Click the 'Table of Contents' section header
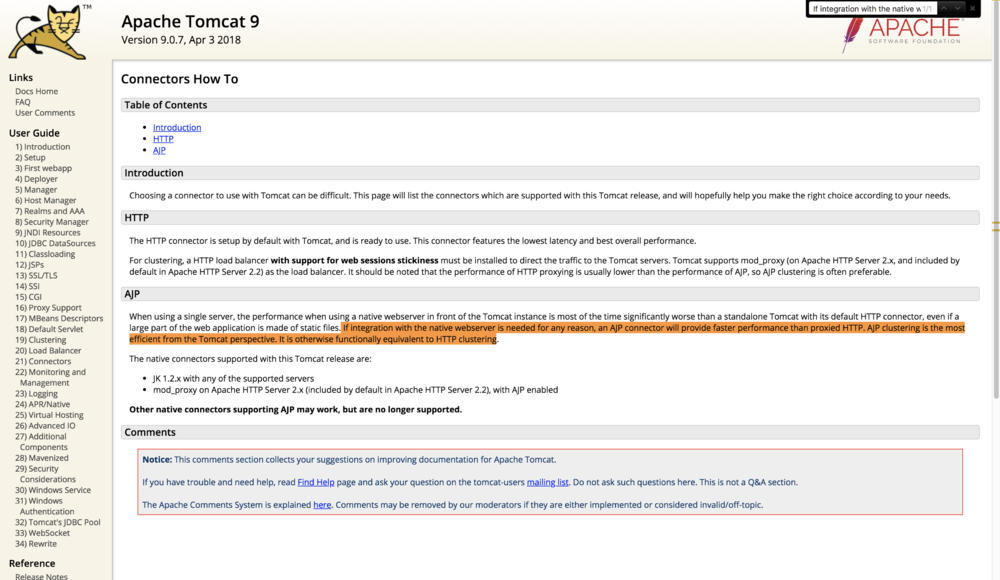1000x580 pixels. click(x=550, y=105)
